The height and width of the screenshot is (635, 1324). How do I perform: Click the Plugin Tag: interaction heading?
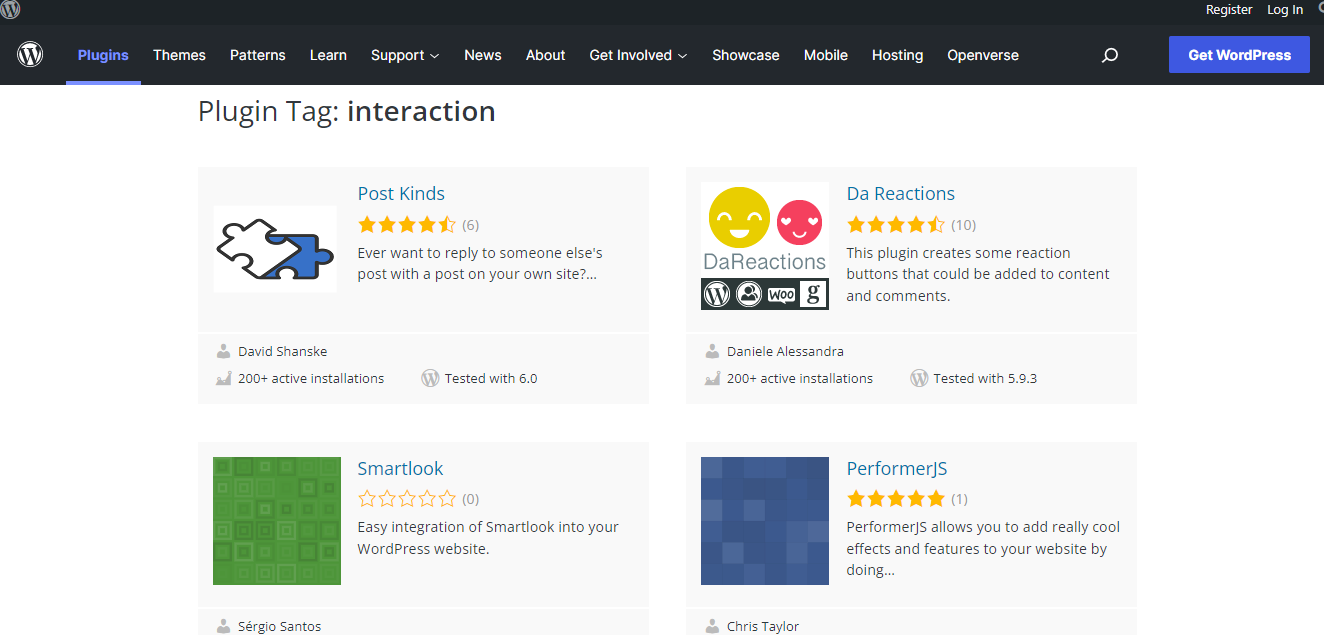347,111
